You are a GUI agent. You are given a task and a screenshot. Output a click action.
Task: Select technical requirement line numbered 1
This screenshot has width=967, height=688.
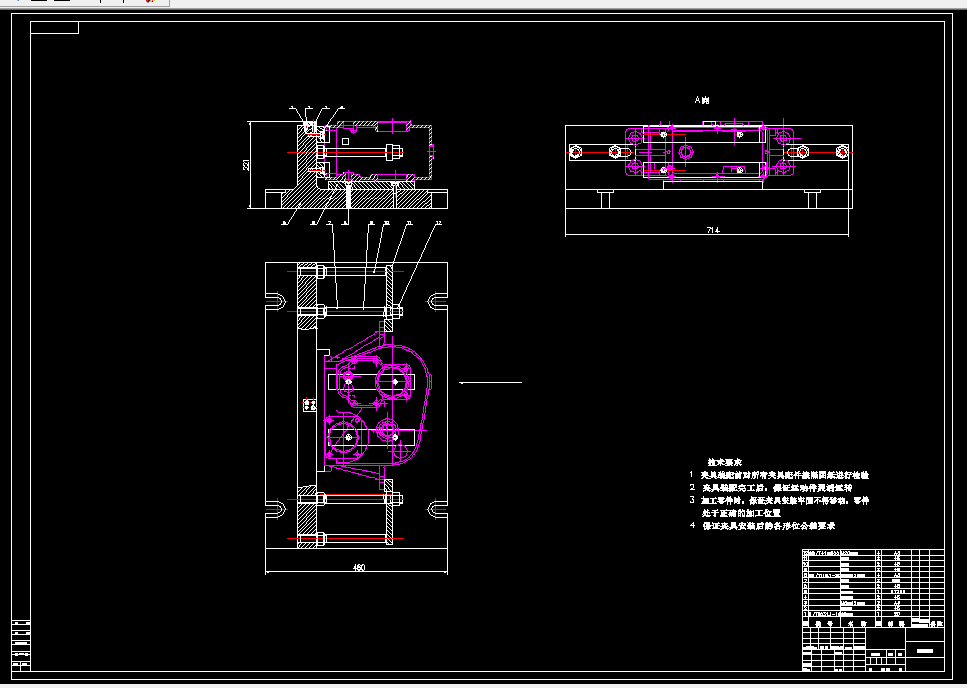click(779, 475)
